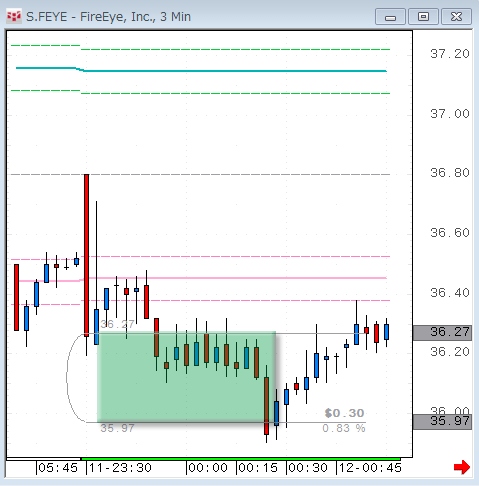The height and width of the screenshot is (486, 479).
Task: Click the 36.27 label above the green box
Action: coord(117,324)
